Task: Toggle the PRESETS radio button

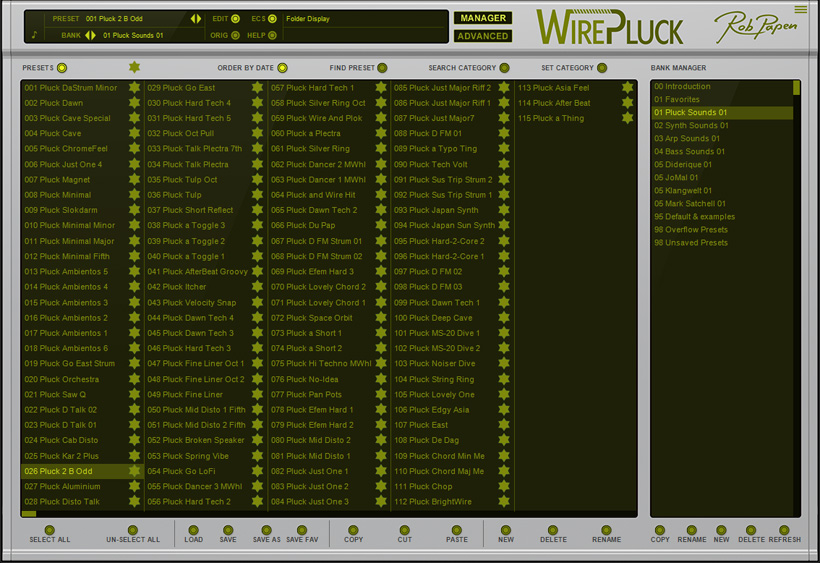Action: (62, 68)
